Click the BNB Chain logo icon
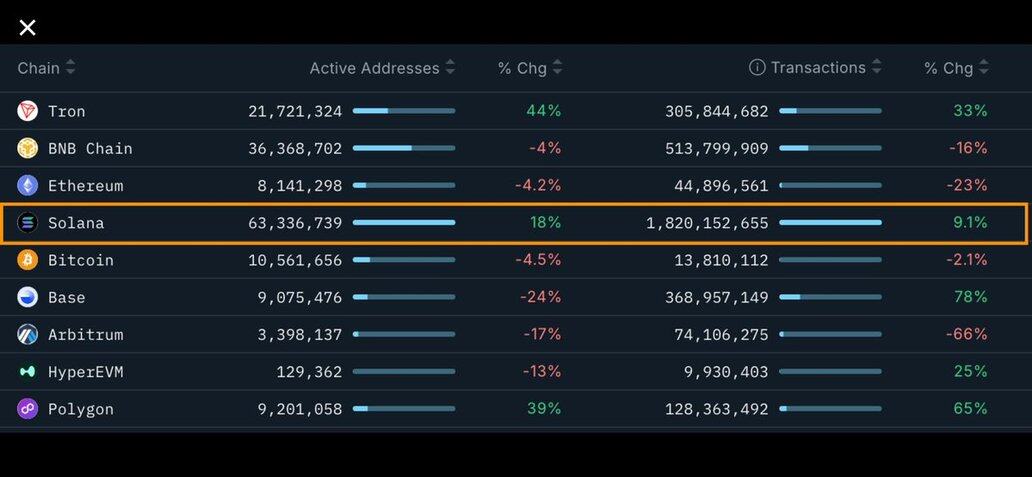This screenshot has width=1032, height=477. click(28, 148)
